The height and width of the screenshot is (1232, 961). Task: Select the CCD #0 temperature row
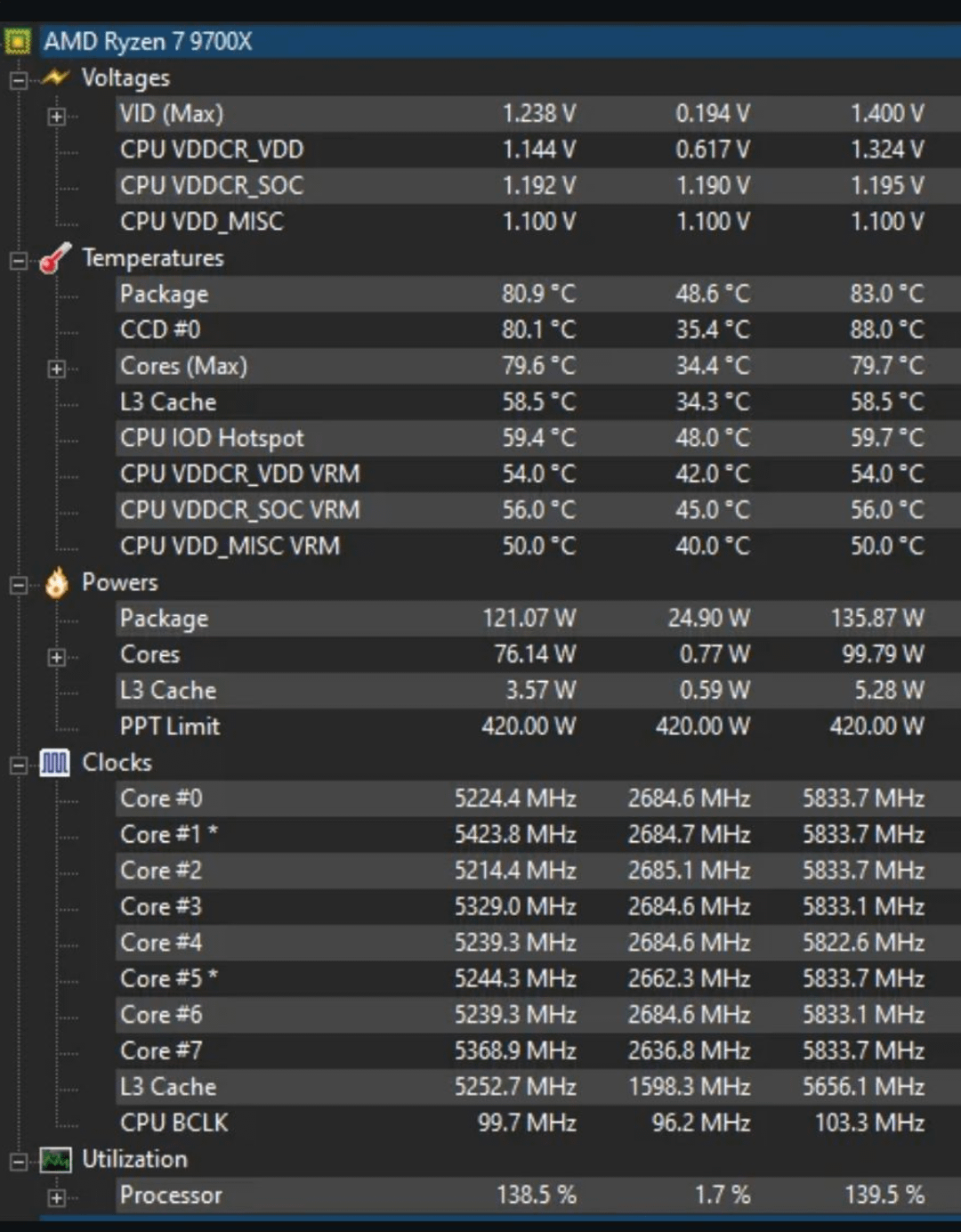coord(538,329)
